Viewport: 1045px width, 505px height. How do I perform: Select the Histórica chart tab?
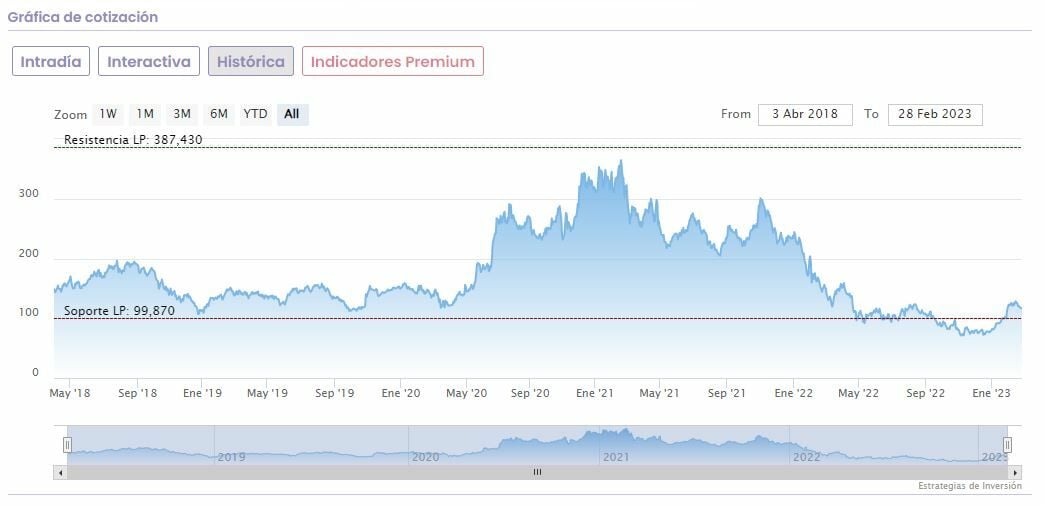point(251,62)
